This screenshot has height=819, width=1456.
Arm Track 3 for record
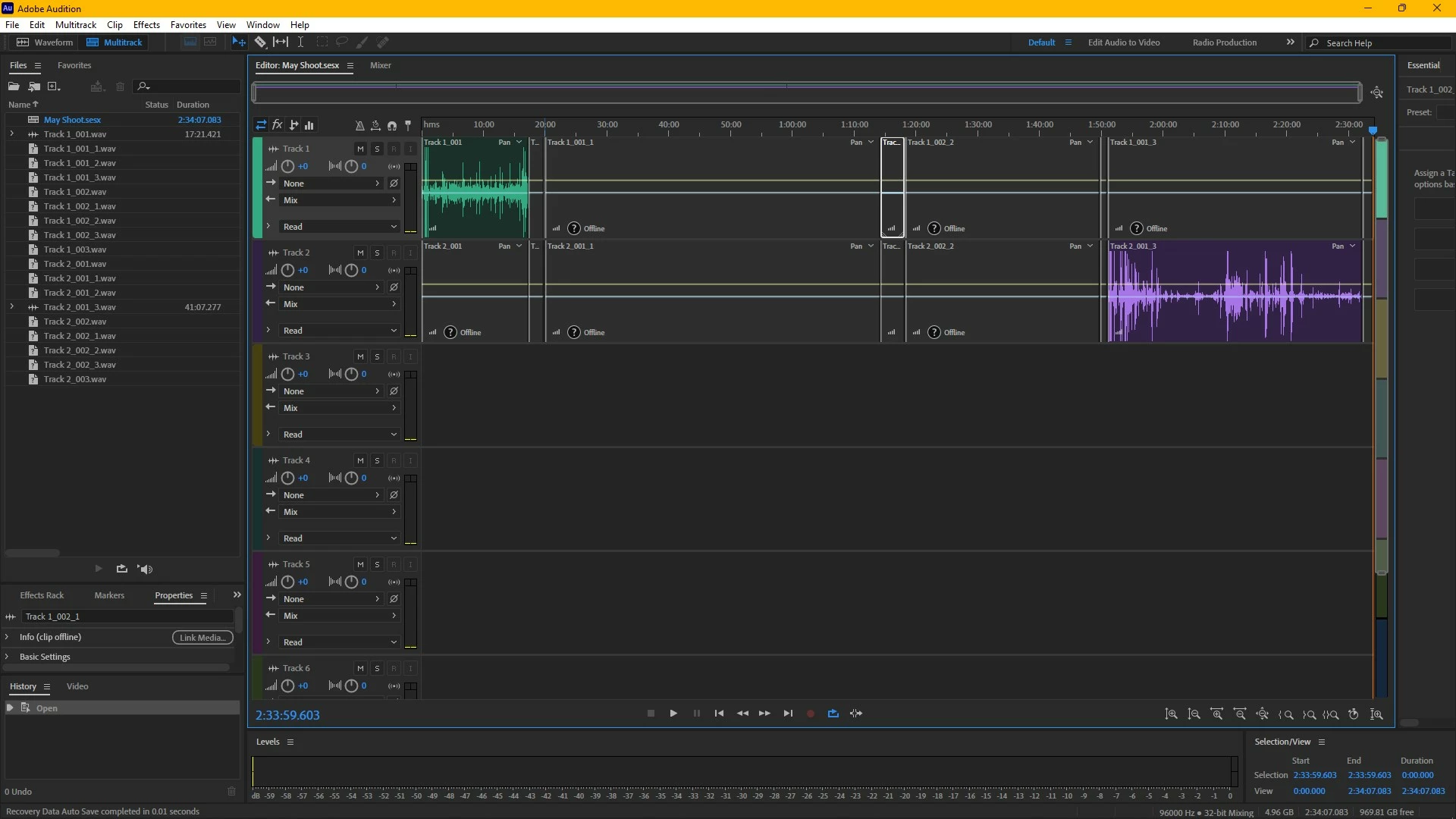click(394, 356)
